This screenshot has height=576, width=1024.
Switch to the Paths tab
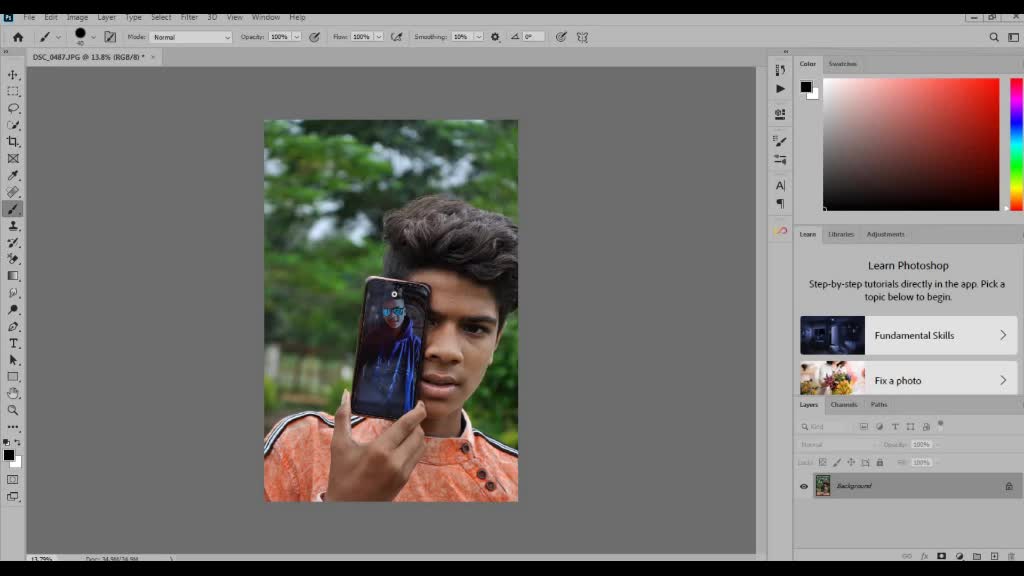(x=879, y=405)
